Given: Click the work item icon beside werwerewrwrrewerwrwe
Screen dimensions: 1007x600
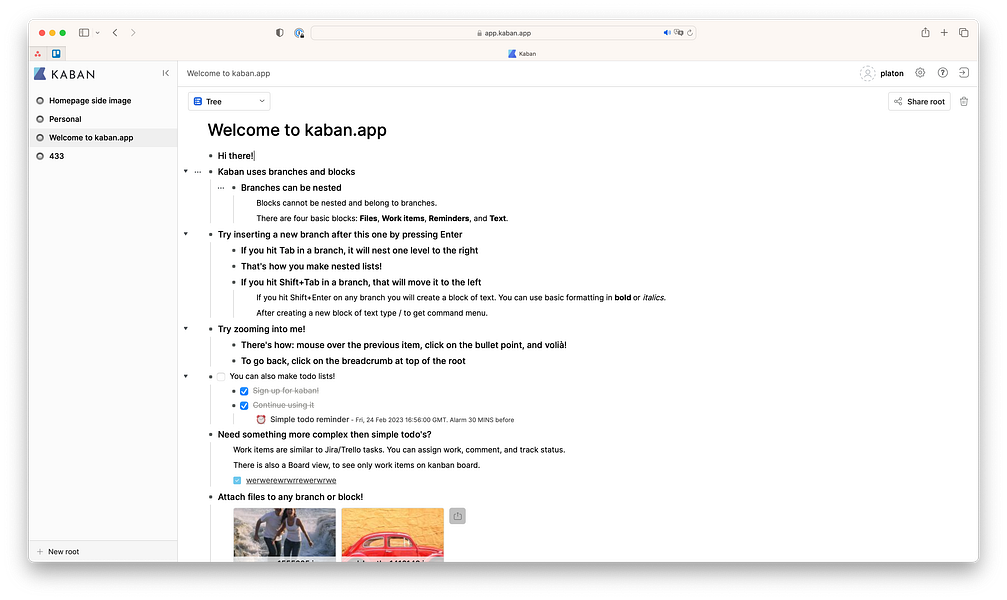Looking at the screenshot, I should [x=237, y=481].
